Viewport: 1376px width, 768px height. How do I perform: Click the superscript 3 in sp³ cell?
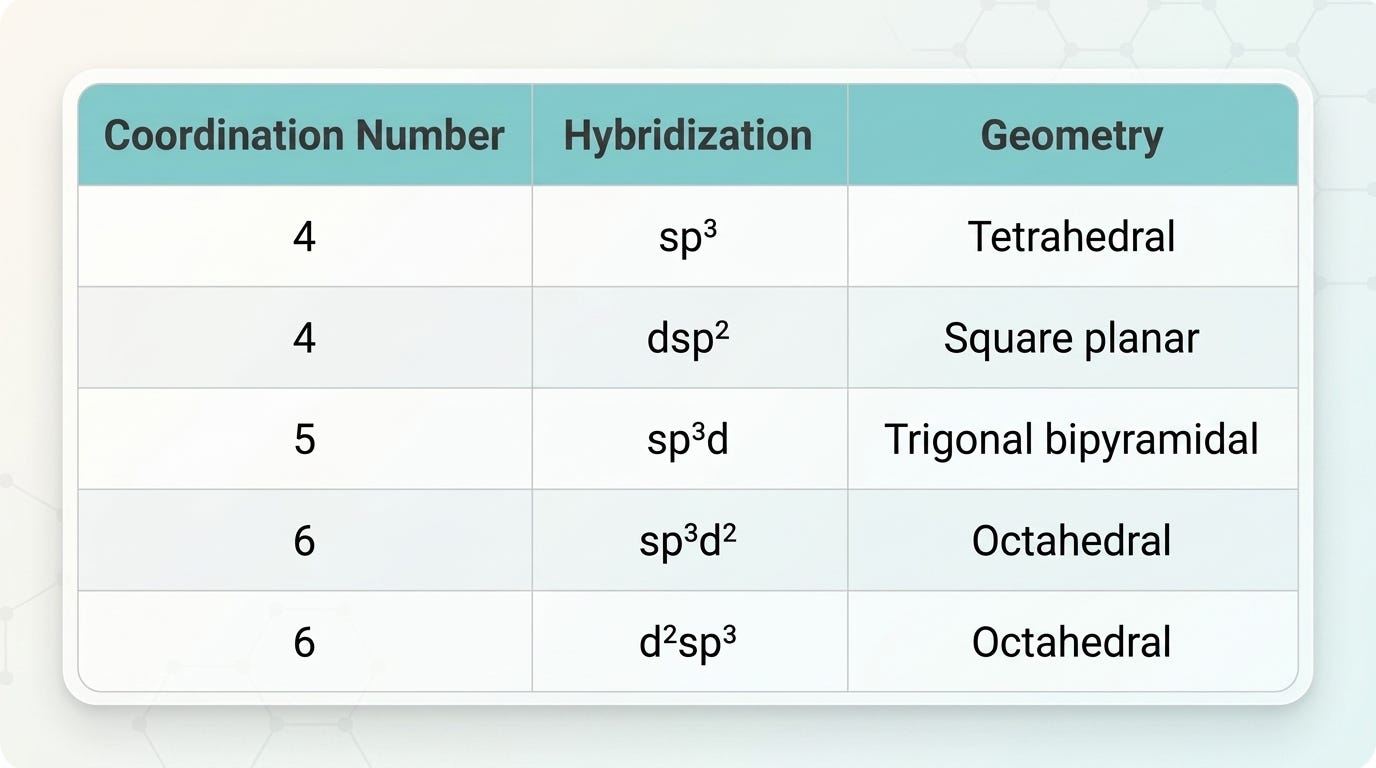click(x=711, y=230)
